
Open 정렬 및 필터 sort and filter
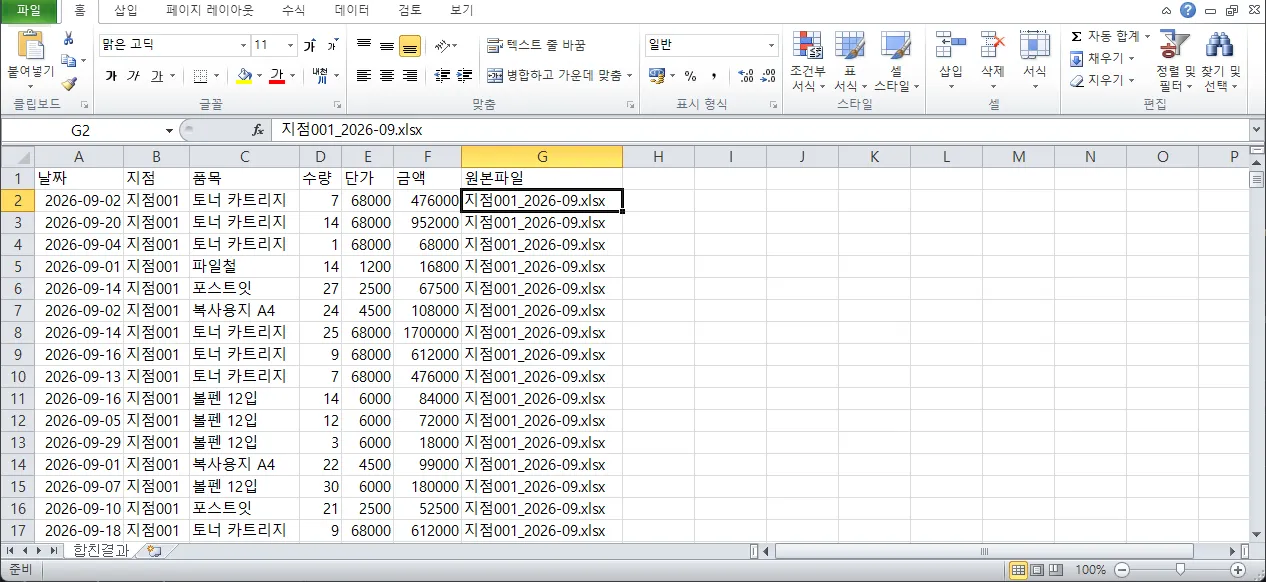(x=1176, y=62)
